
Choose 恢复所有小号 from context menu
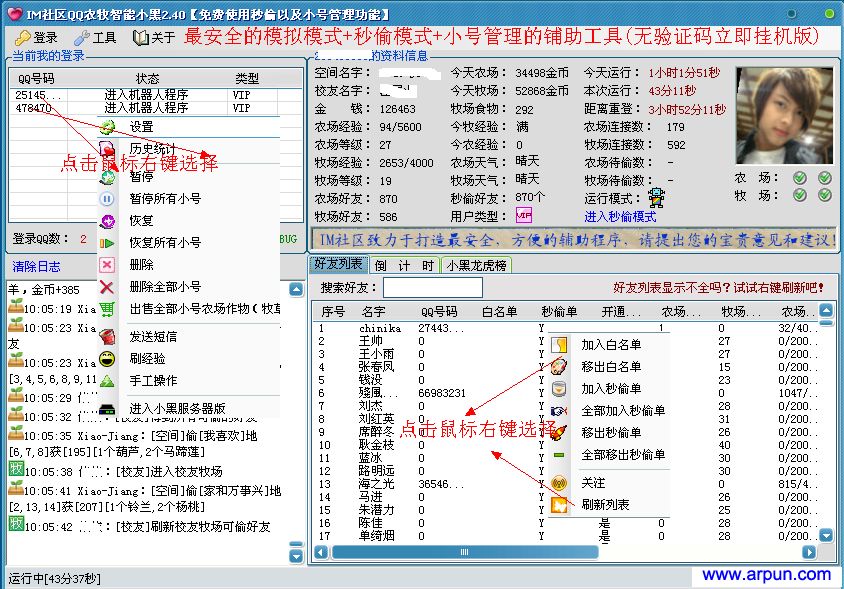165,242
